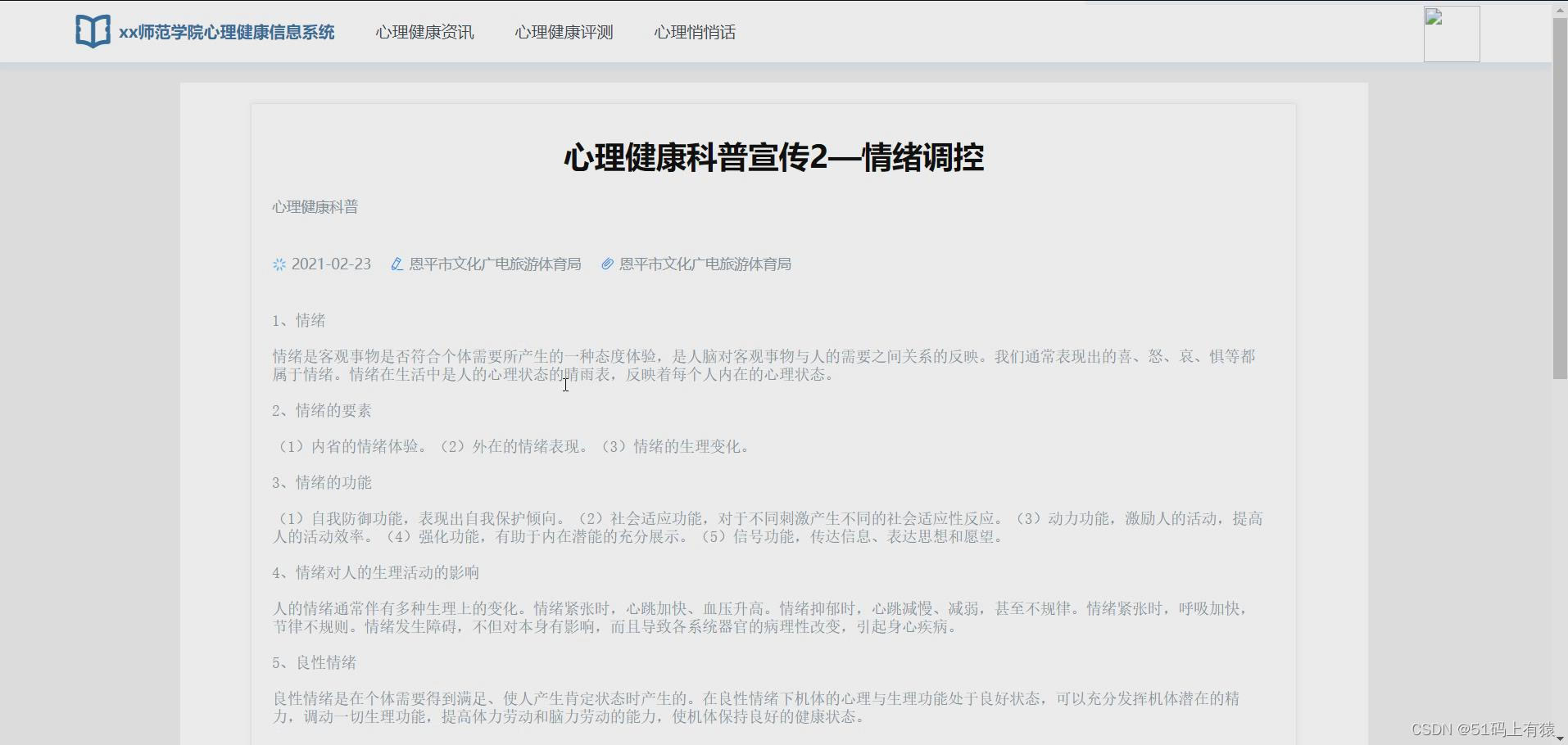Click the site title xx师范学院心理健康信息系统
Screen dimensions: 1568x745
click(x=226, y=32)
